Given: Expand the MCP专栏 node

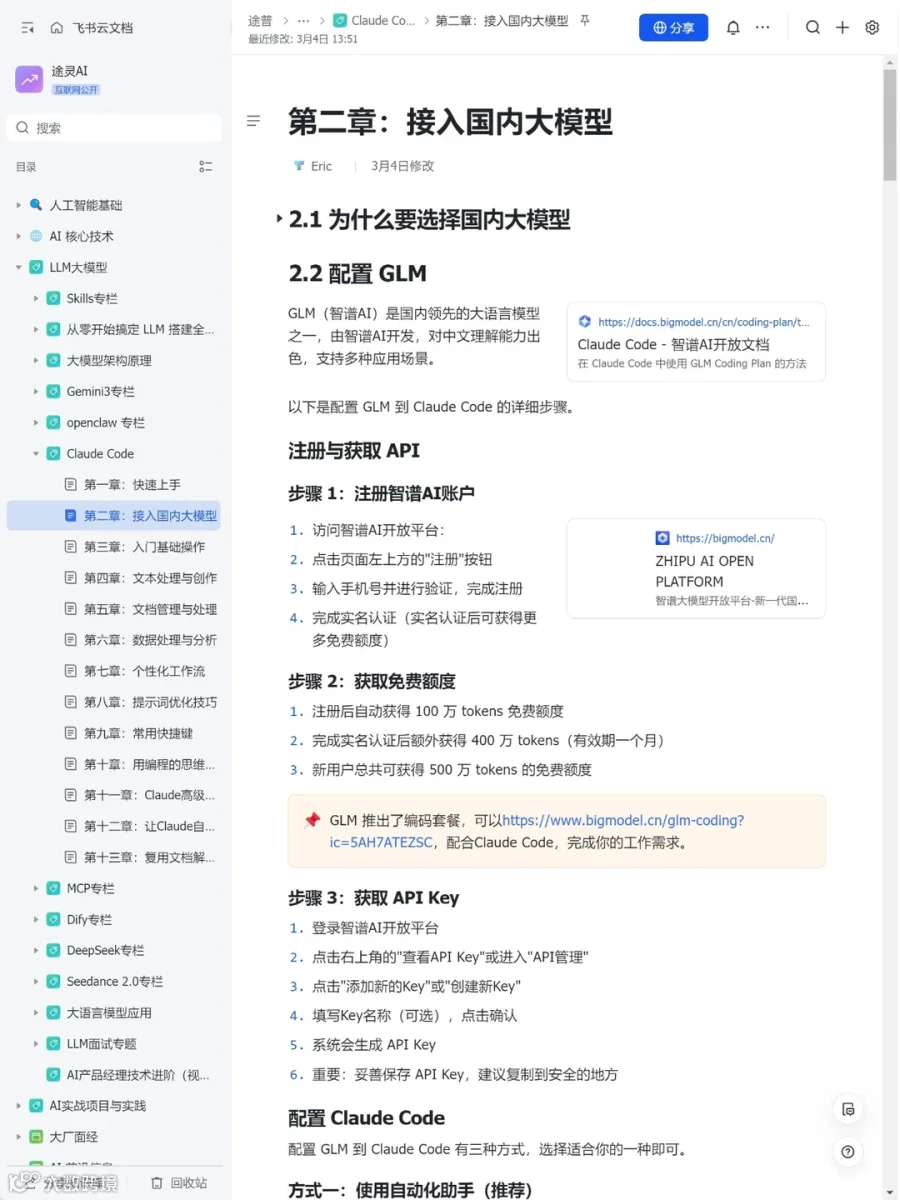Looking at the screenshot, I should [x=35, y=888].
